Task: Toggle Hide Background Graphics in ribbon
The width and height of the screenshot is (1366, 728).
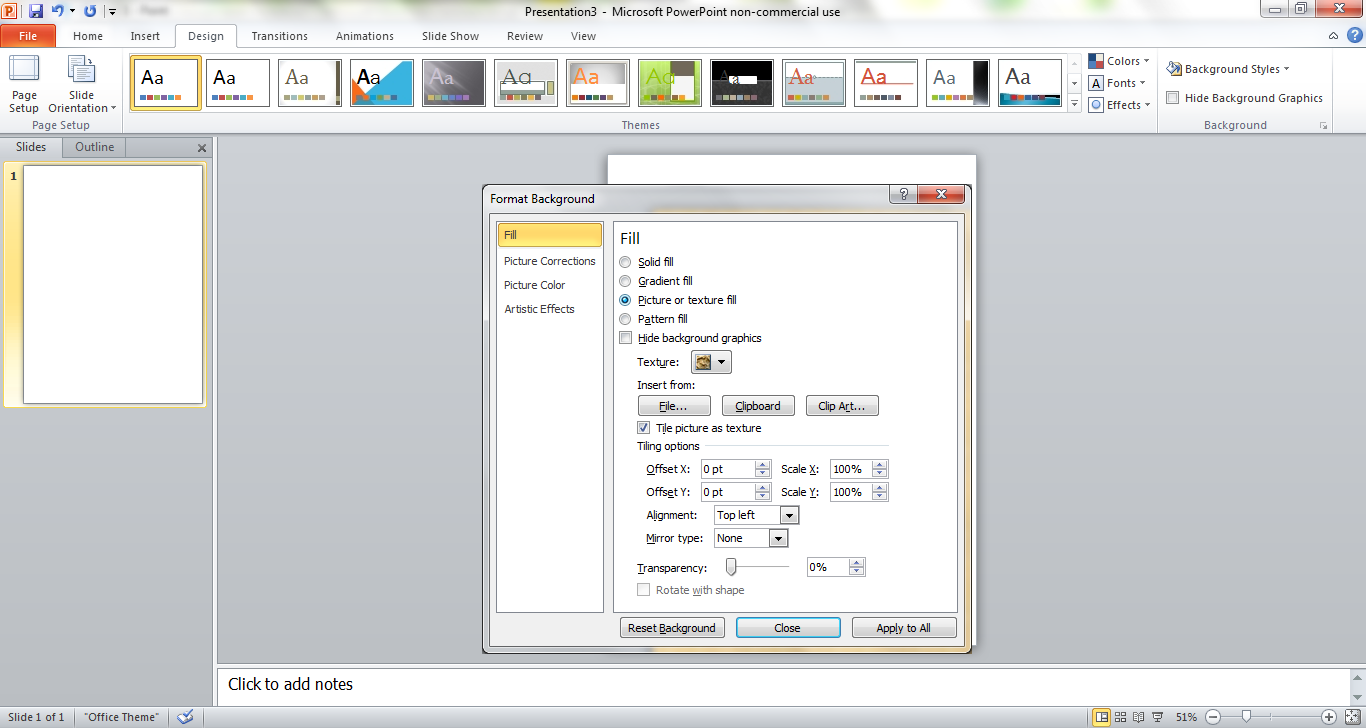Action: 1245,98
